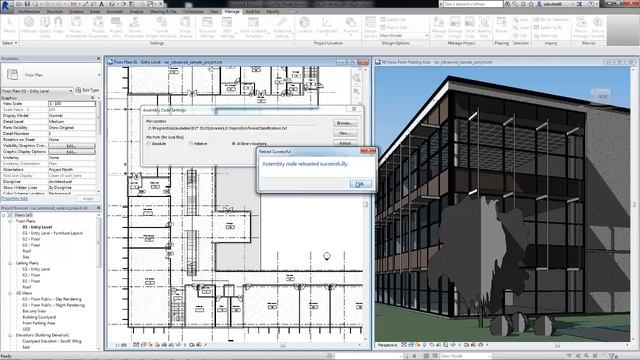Open Object Styles settings

(45, 27)
